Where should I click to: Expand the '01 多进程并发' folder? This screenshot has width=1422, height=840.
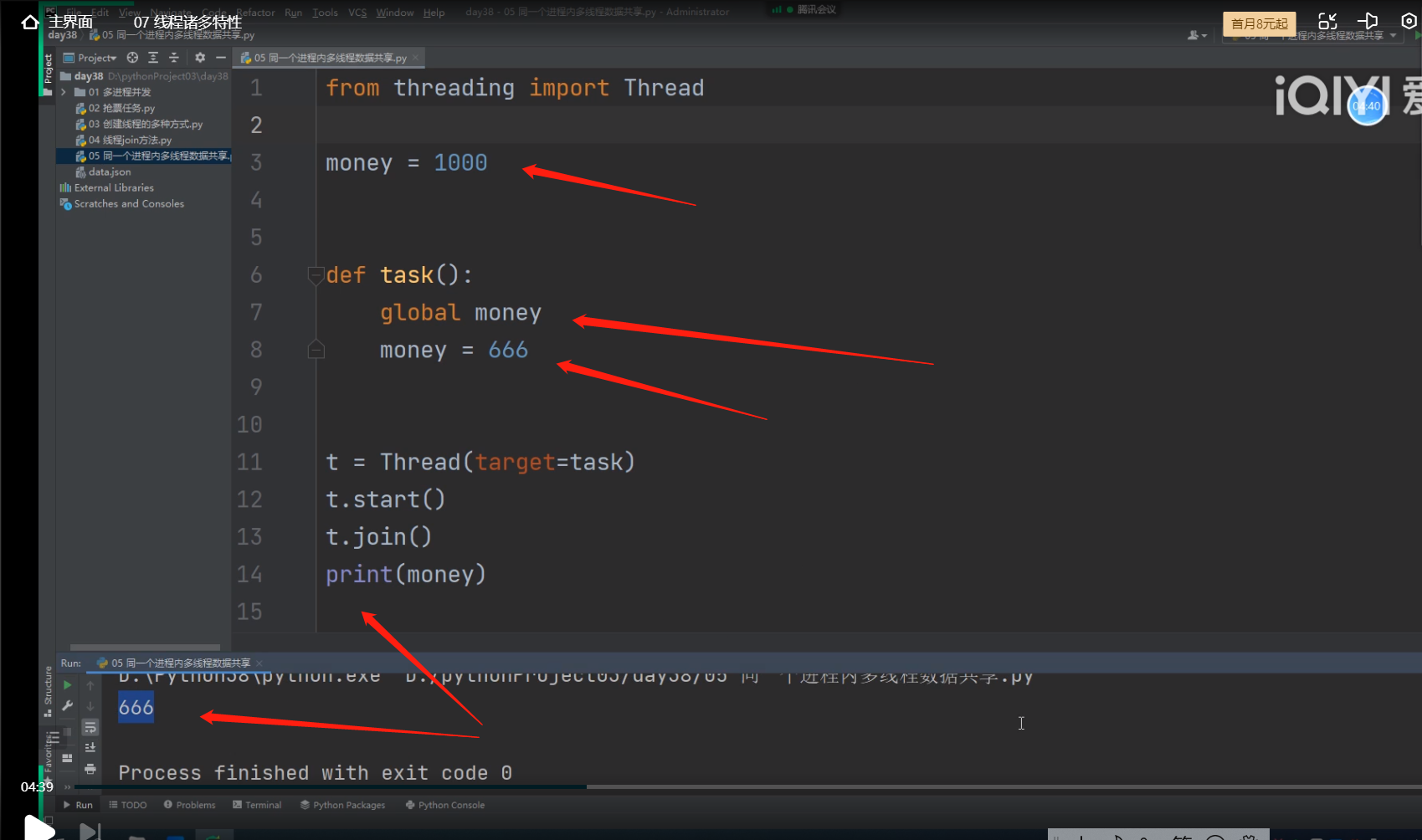(64, 92)
